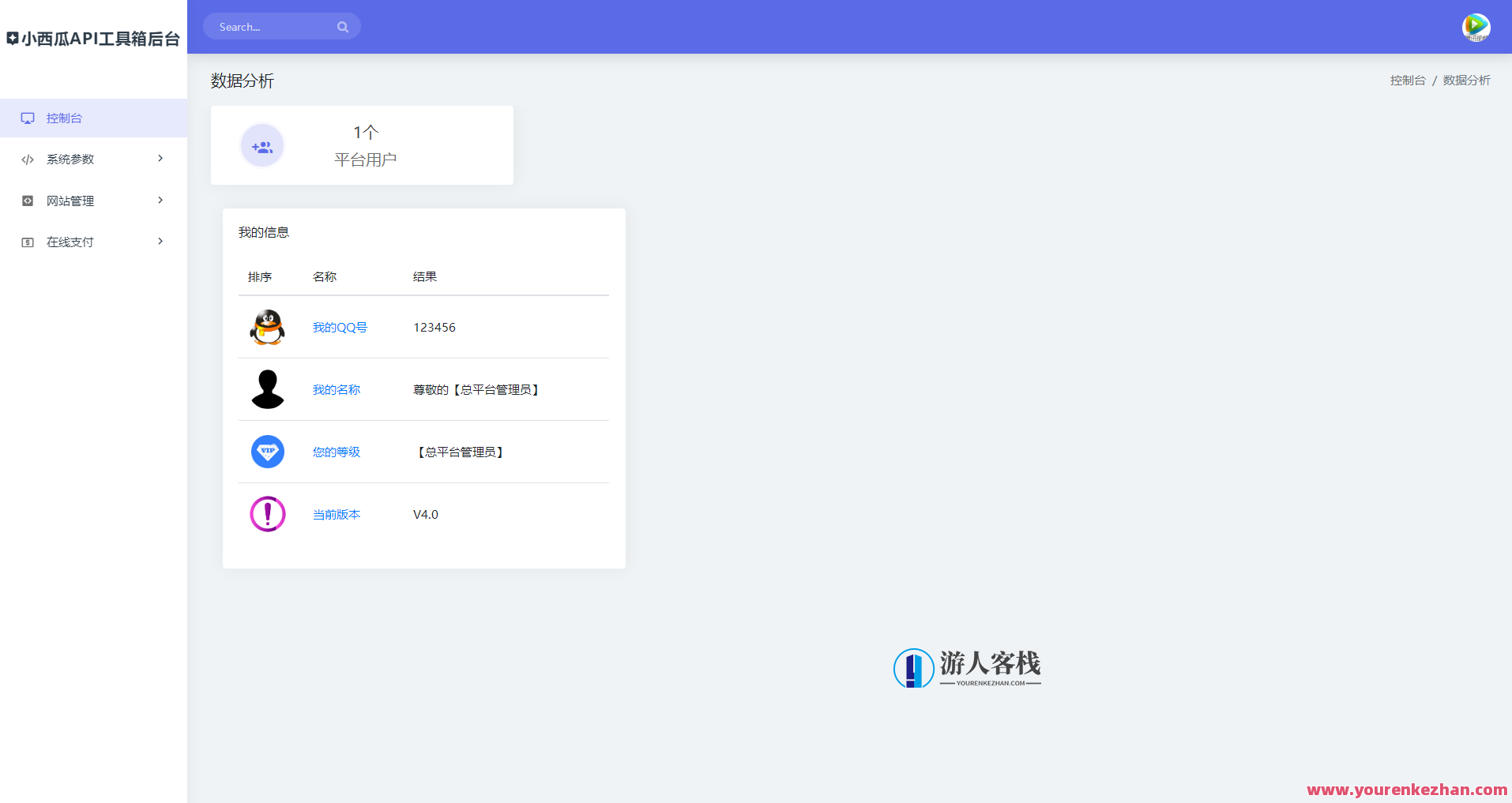
Task: Open the www.yourenkezhan.com link
Action: [1408, 788]
